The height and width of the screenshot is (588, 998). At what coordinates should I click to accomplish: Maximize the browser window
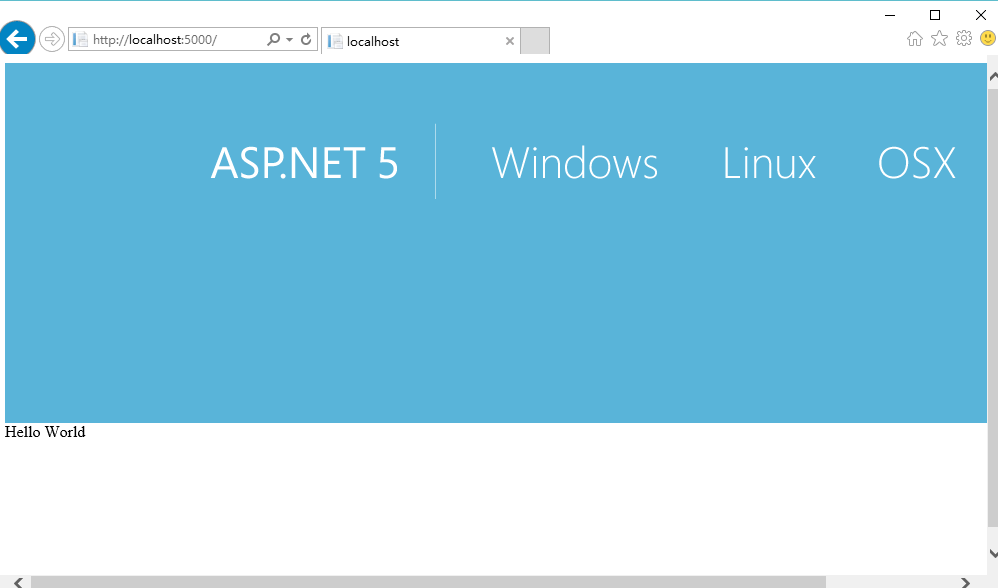[935, 15]
